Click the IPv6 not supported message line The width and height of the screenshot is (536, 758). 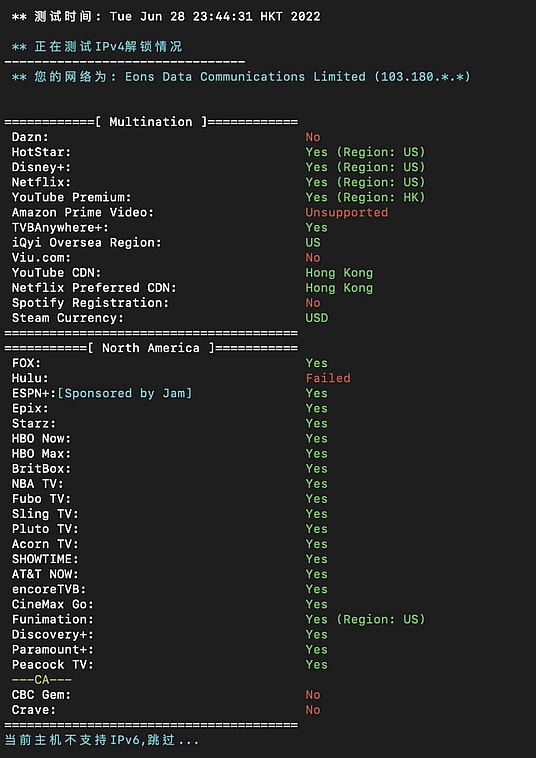pos(102,740)
